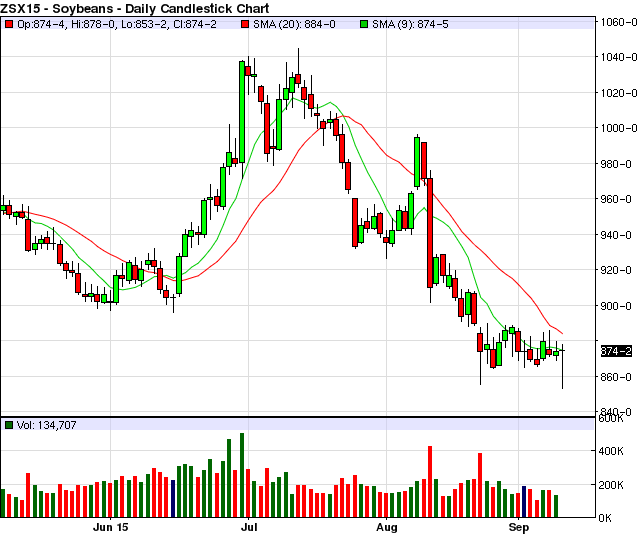
Task: Click the 960-0 price axis label
Action: coord(616,199)
